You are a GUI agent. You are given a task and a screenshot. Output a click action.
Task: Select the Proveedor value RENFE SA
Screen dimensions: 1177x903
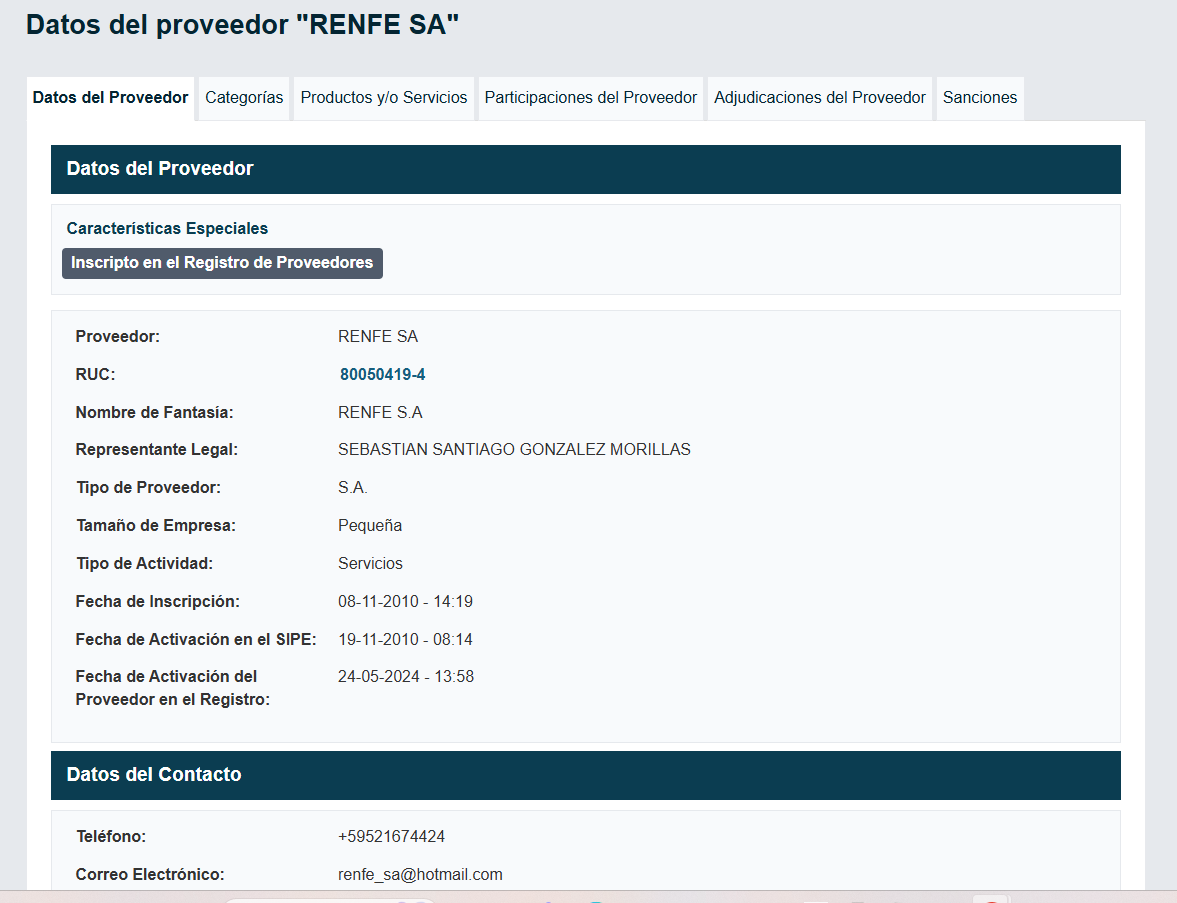pos(378,336)
